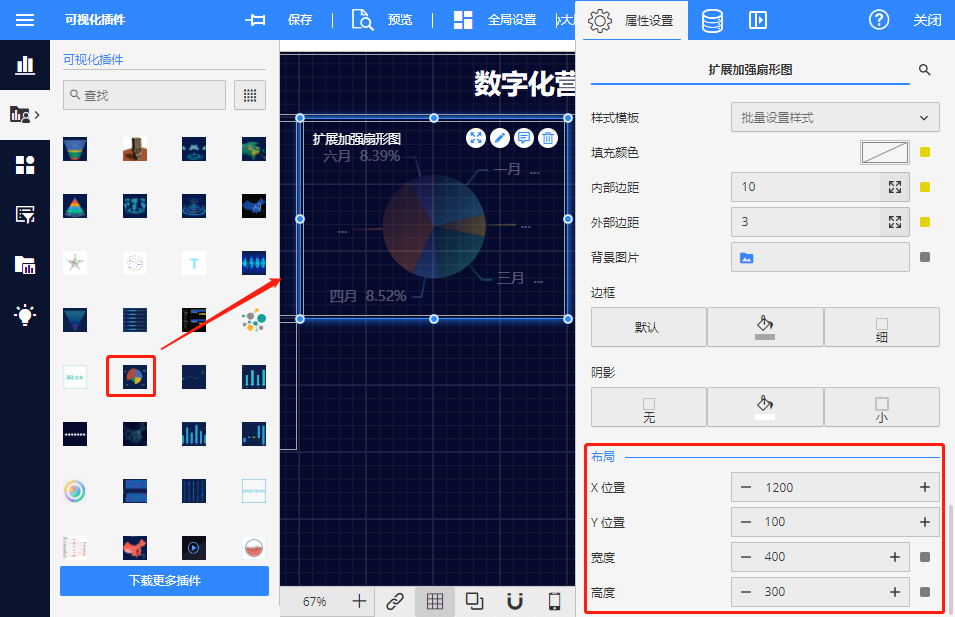955x617 pixels.
Task: Toggle the yellow indicator beside 填充颜色
Action: [x=925, y=153]
